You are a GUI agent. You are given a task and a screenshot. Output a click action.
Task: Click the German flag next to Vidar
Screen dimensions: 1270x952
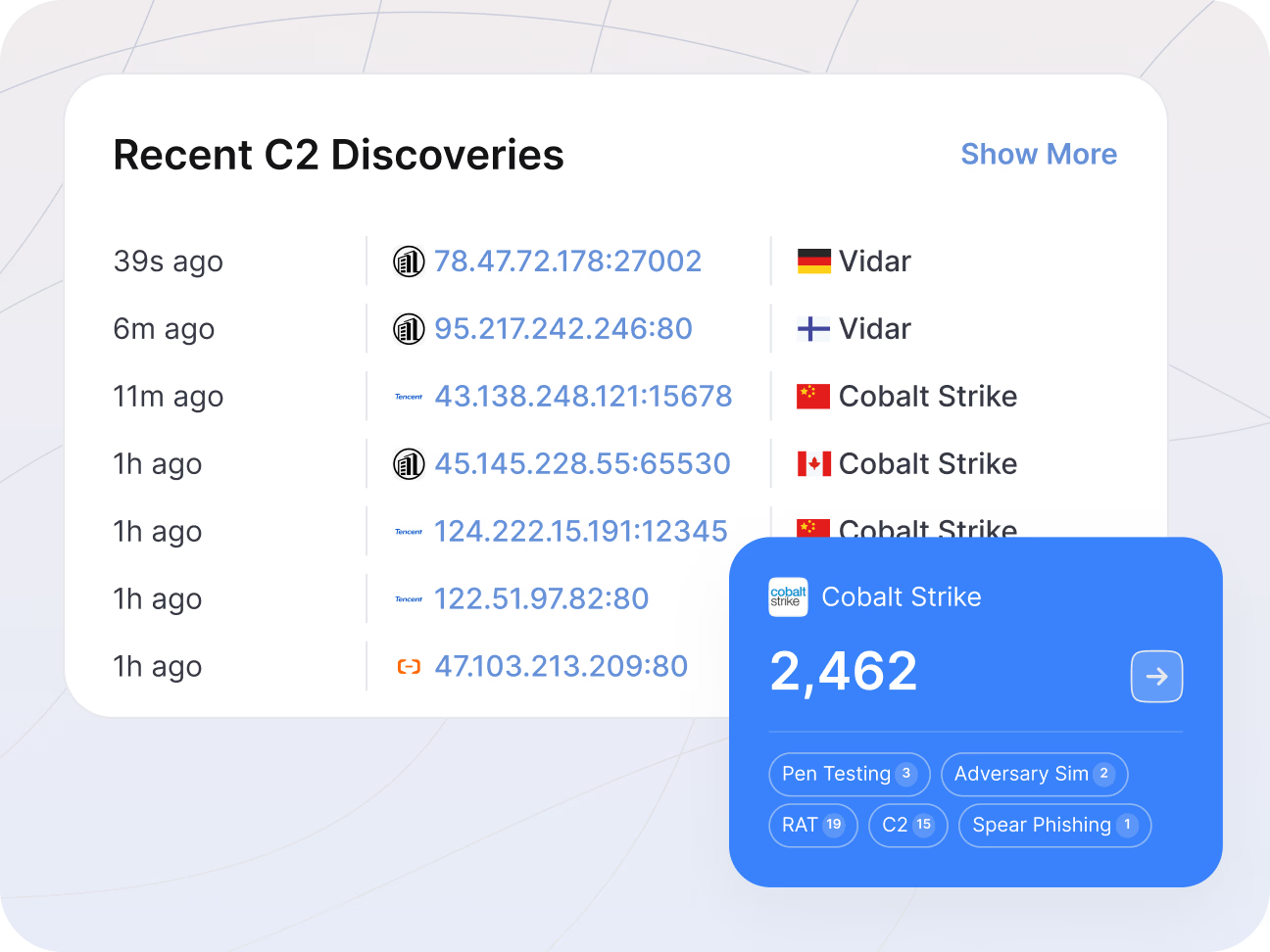click(x=813, y=262)
